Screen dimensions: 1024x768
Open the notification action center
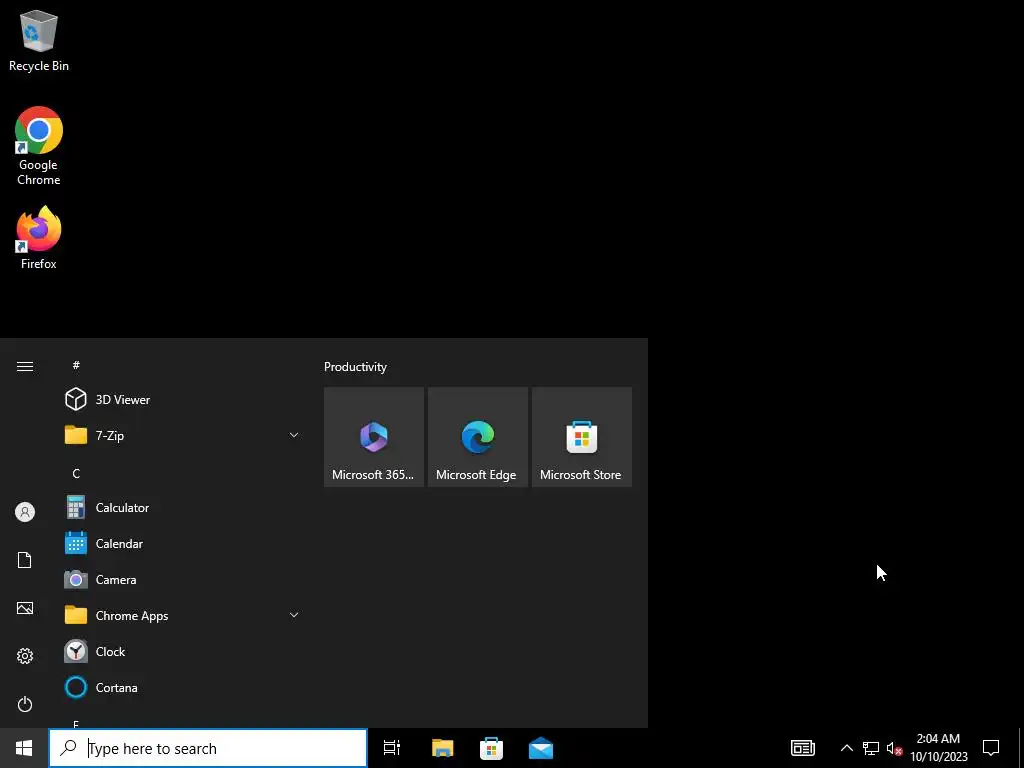[991, 748]
